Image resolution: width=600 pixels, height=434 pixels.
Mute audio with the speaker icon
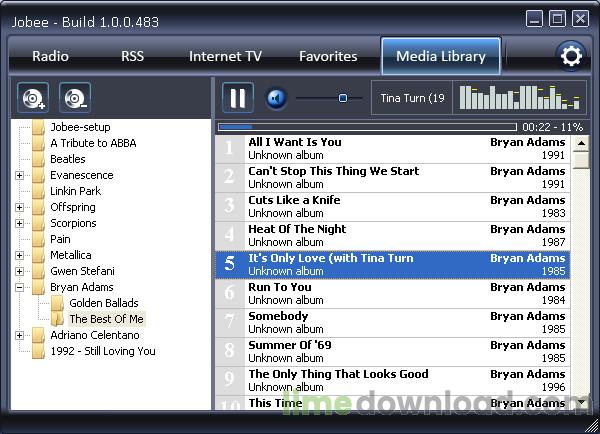[x=277, y=98]
